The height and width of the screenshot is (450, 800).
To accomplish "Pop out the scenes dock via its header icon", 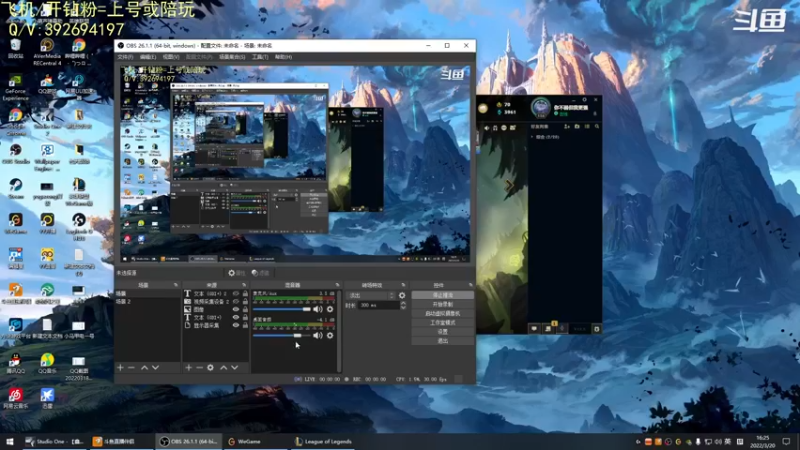I will click(x=176, y=285).
